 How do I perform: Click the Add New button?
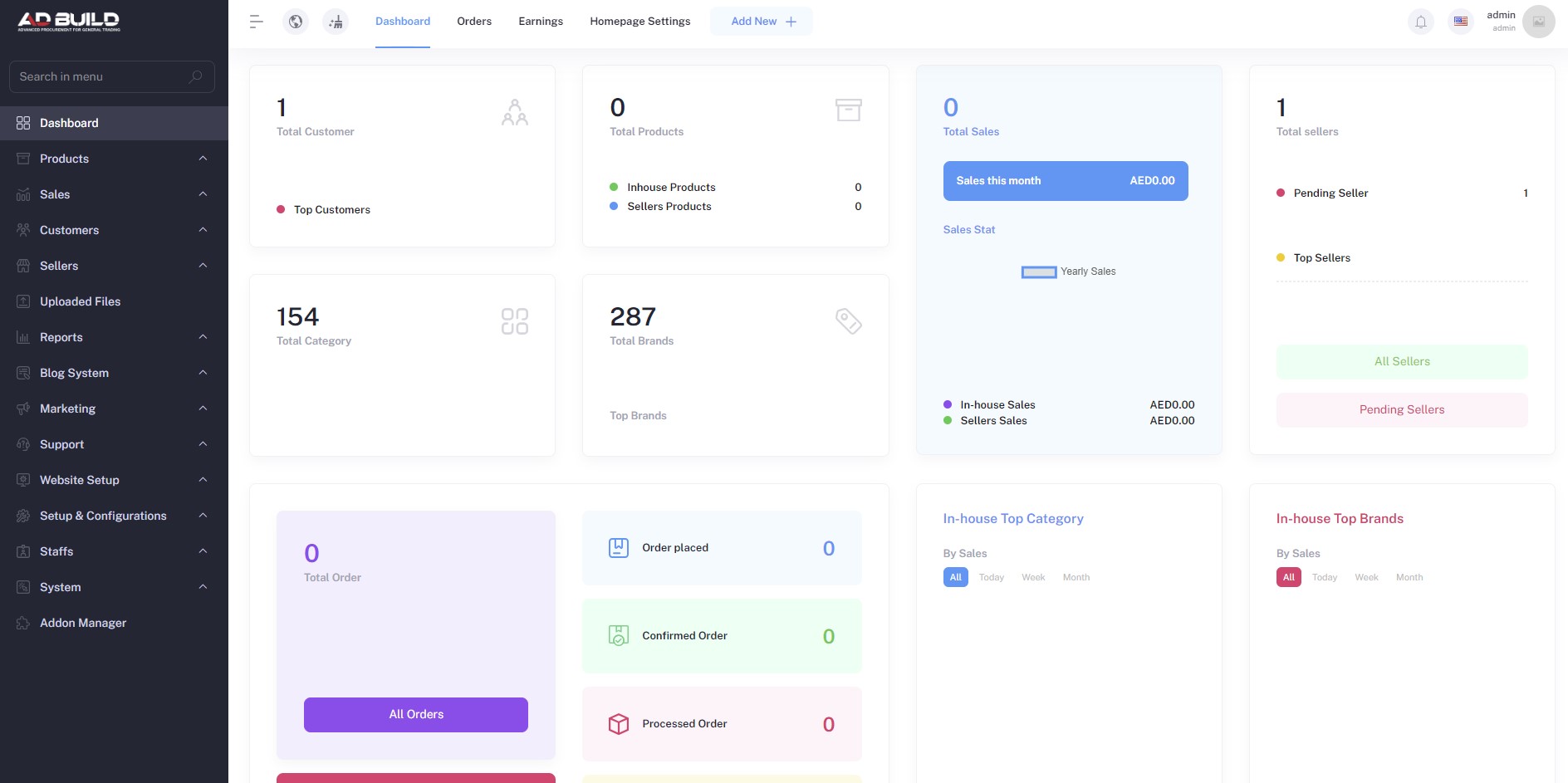coord(762,22)
